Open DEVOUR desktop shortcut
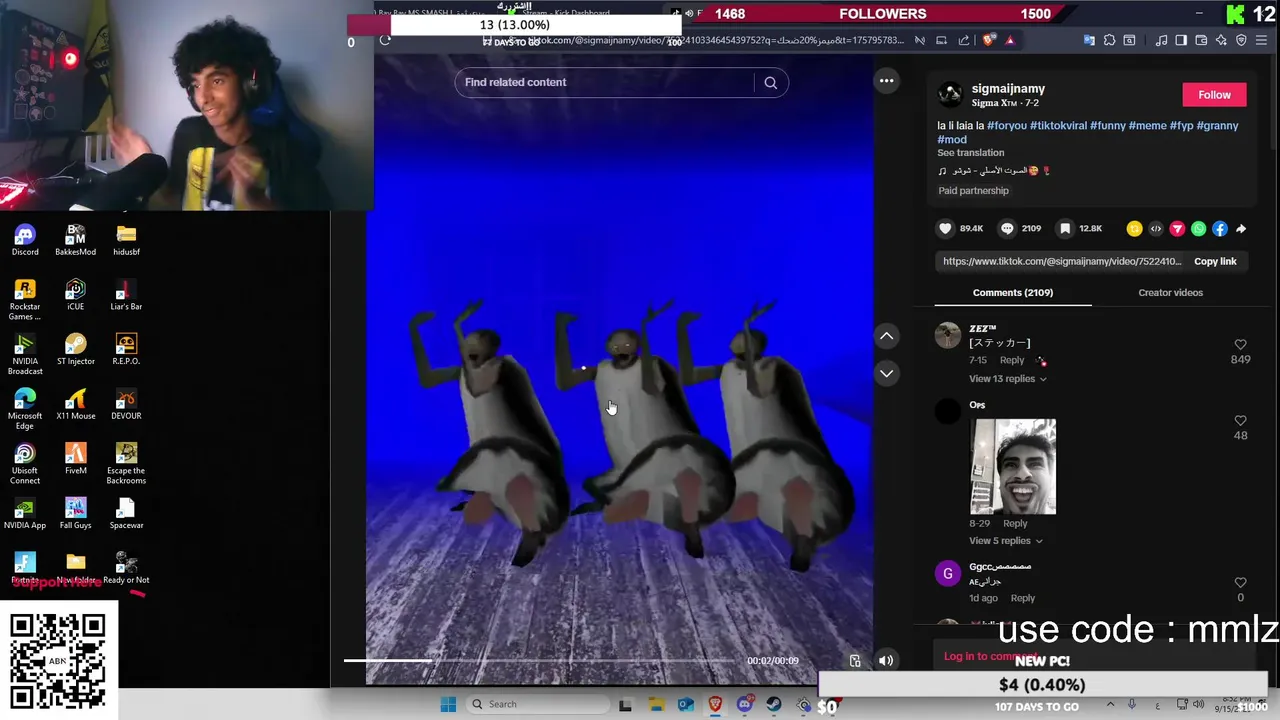The image size is (1280, 720). click(x=126, y=404)
